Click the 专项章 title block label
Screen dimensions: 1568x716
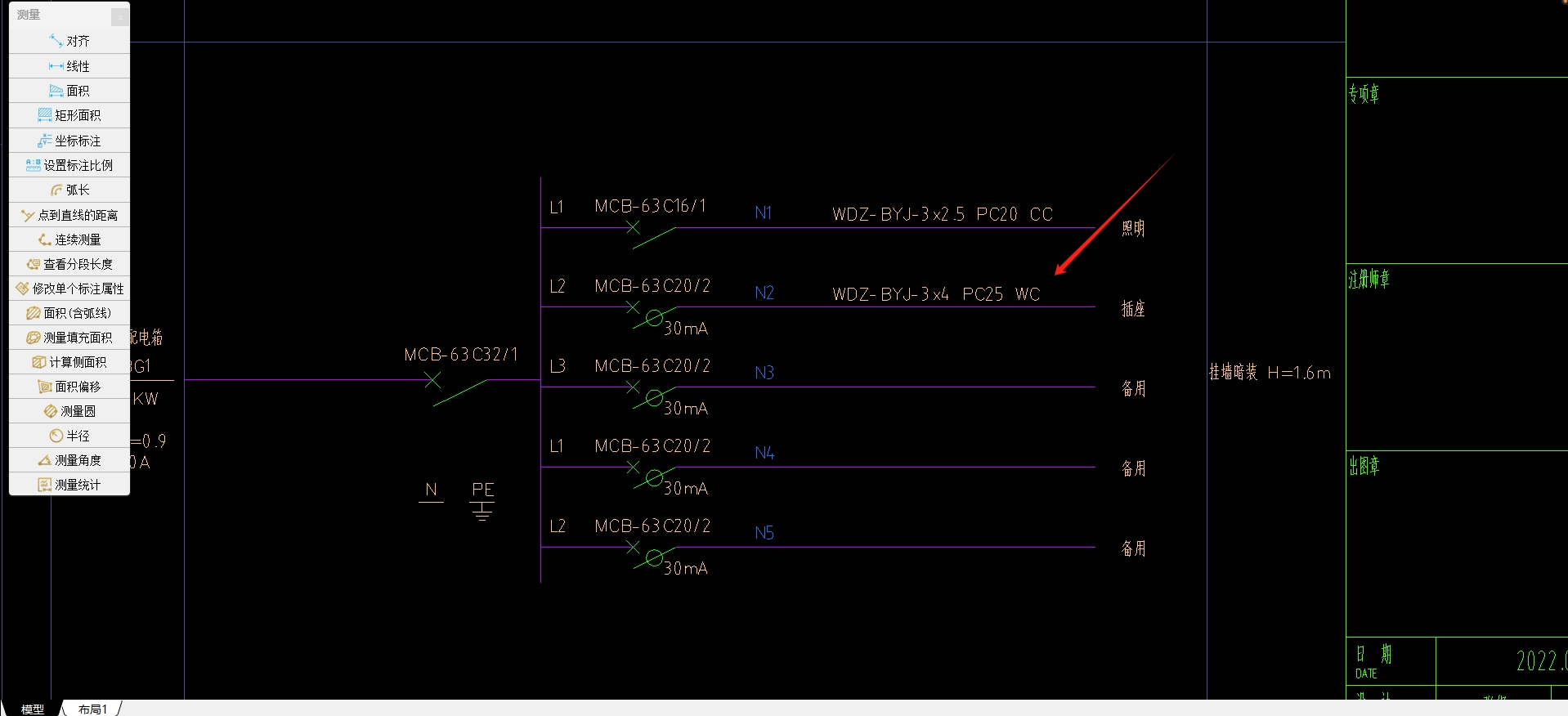(x=1364, y=94)
